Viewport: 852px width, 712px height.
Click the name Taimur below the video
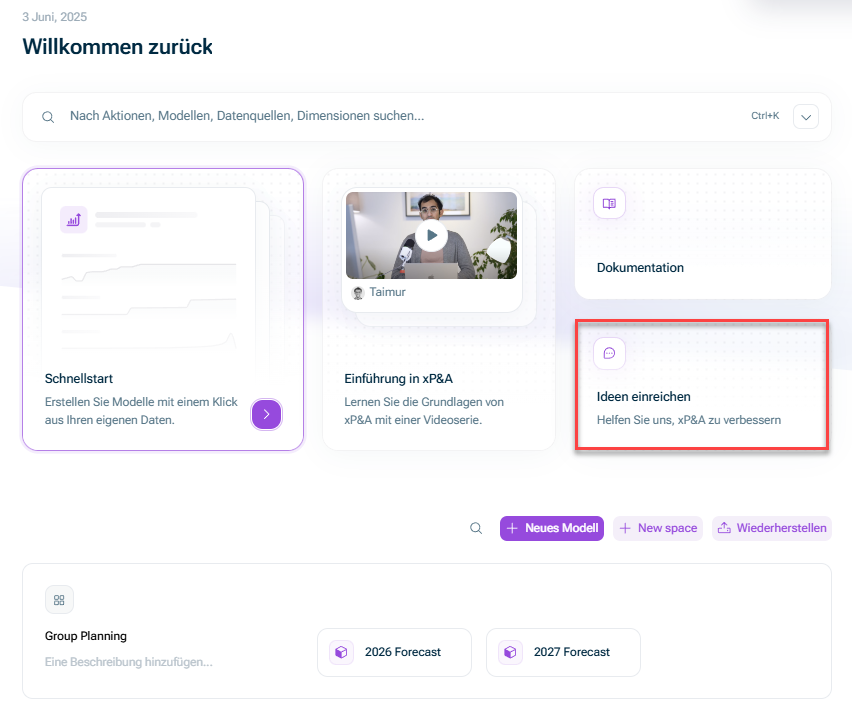pyautogui.click(x=387, y=292)
